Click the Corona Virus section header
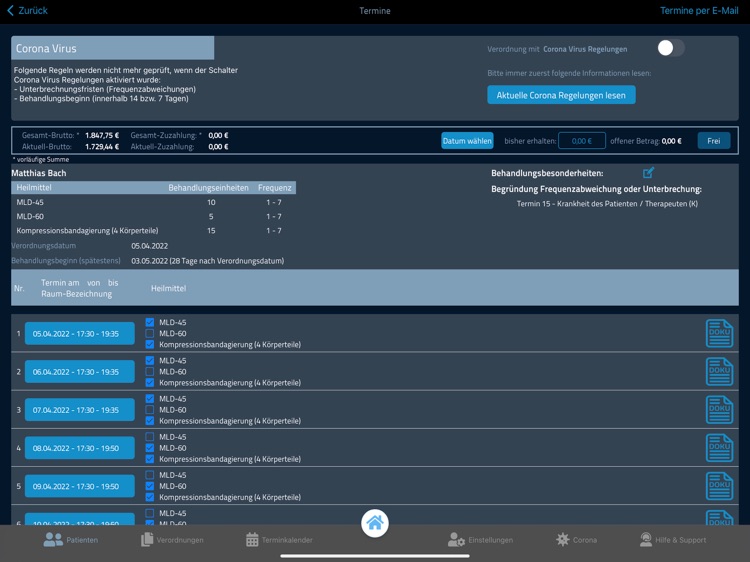This screenshot has width=750, height=562. (112, 48)
